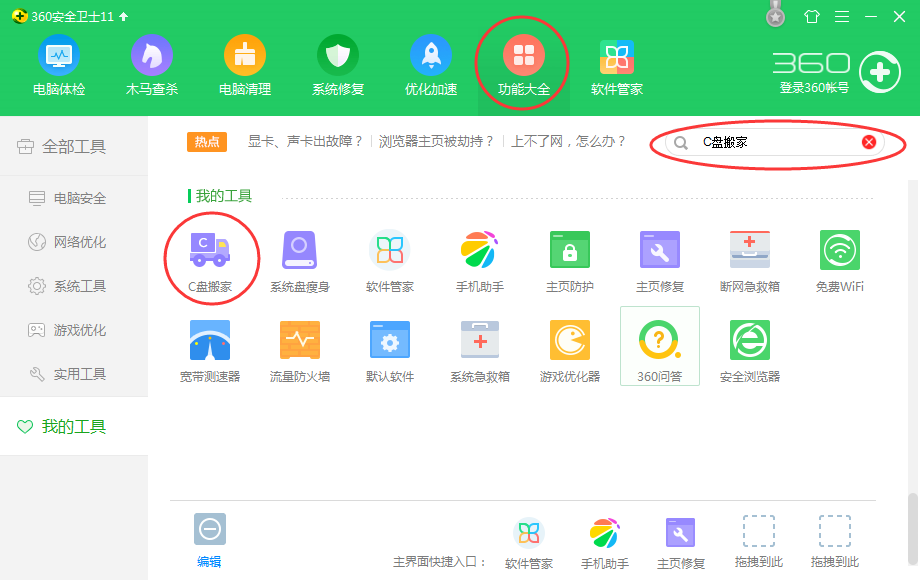Select 优化加速 in the top bar
This screenshot has height=580, width=920.
430,64
